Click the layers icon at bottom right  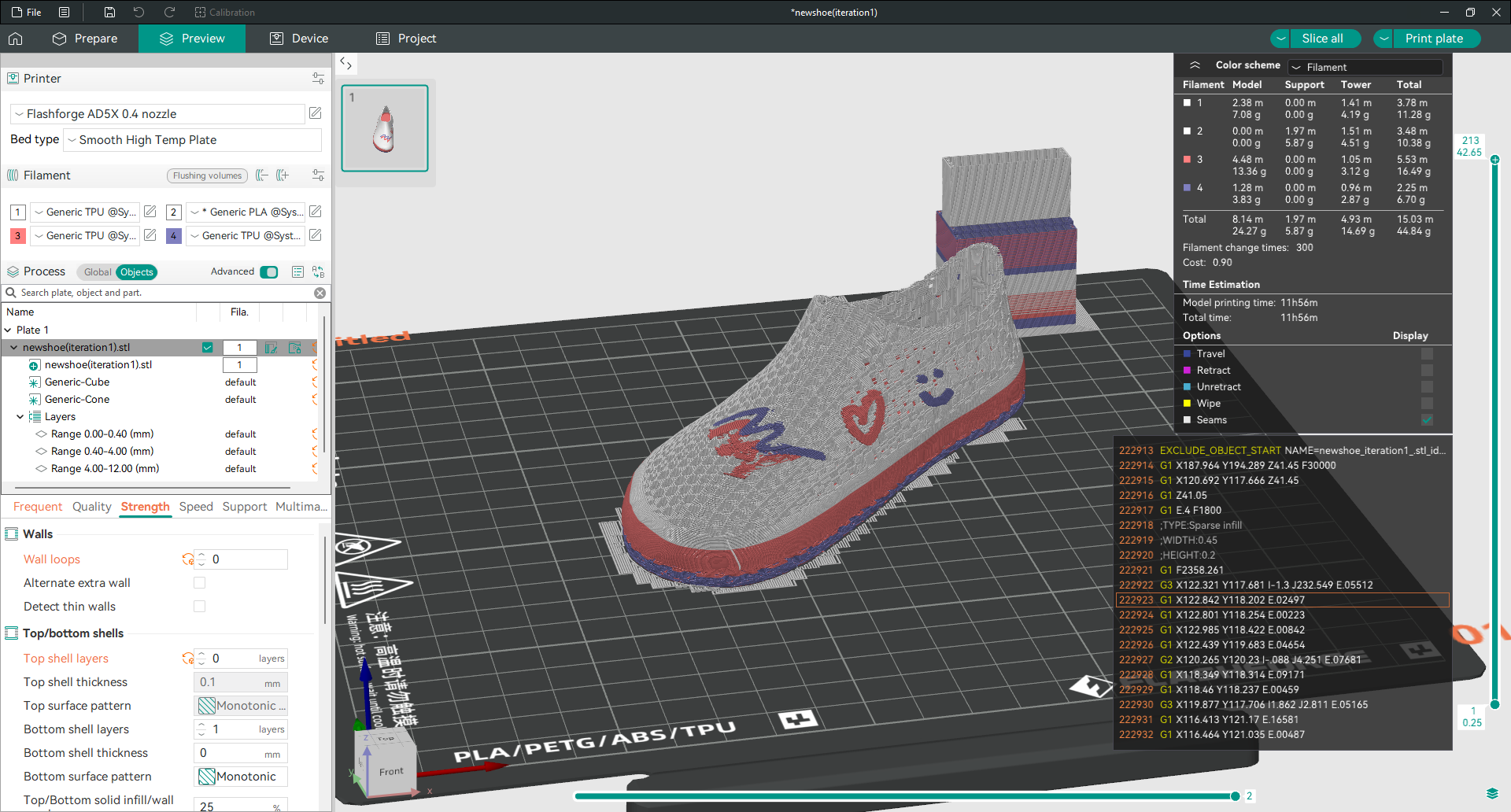pos(1491,793)
